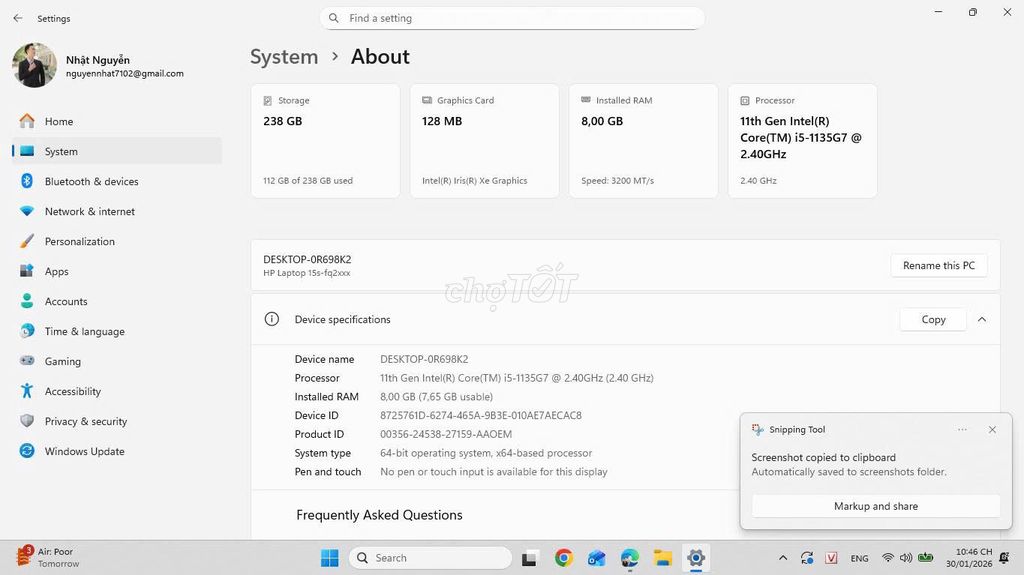Click the ENG language indicator

click(x=859, y=558)
